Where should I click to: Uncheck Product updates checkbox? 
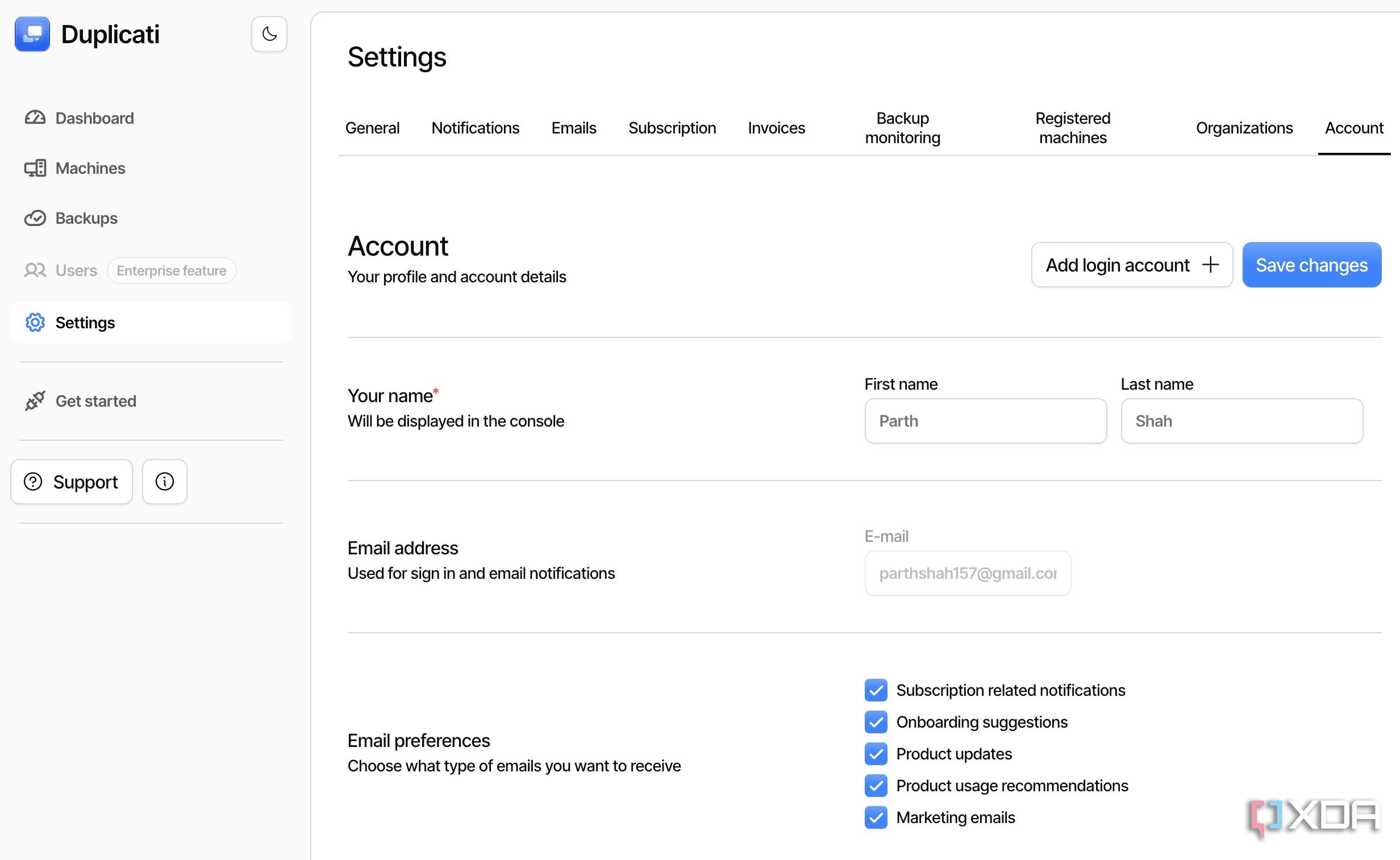tap(876, 754)
